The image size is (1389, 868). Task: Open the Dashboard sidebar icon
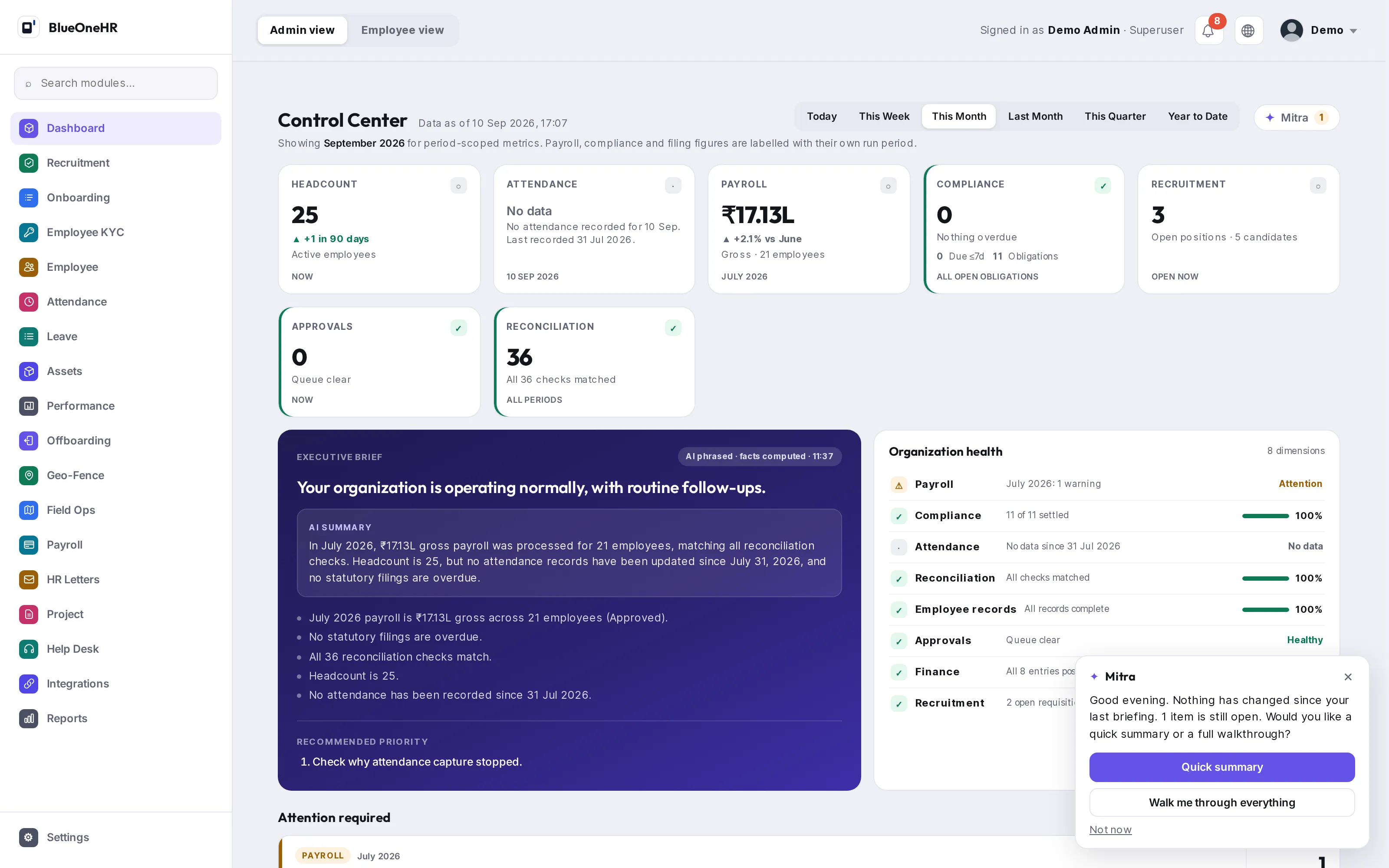point(29,128)
